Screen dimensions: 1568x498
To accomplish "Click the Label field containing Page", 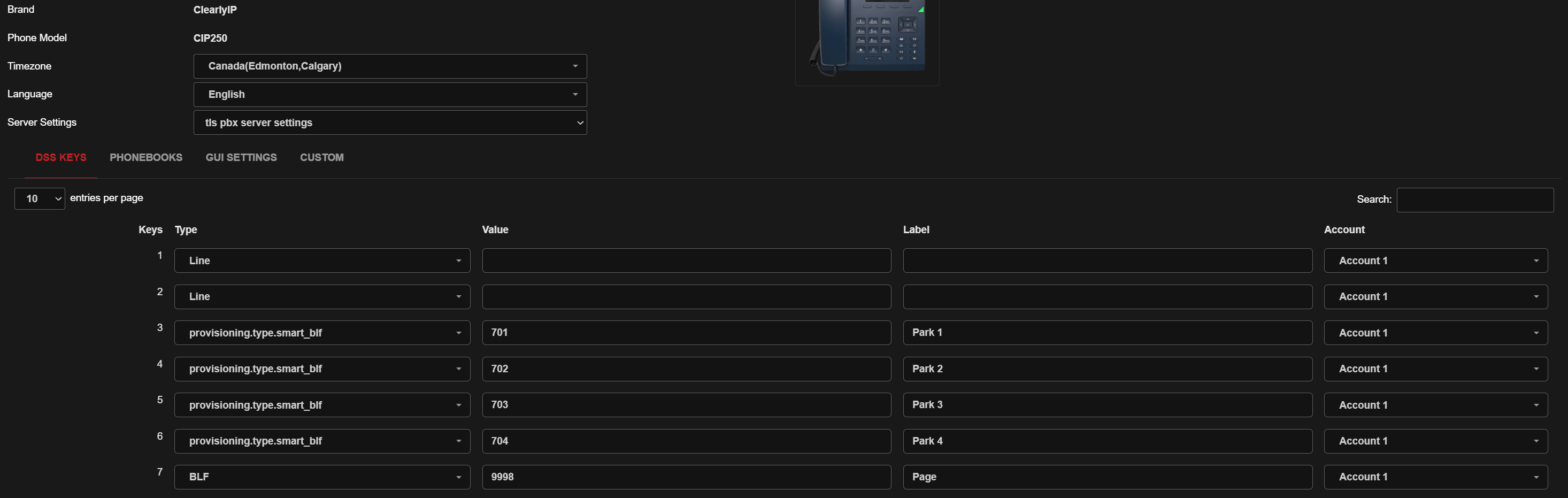I will 1106,477.
